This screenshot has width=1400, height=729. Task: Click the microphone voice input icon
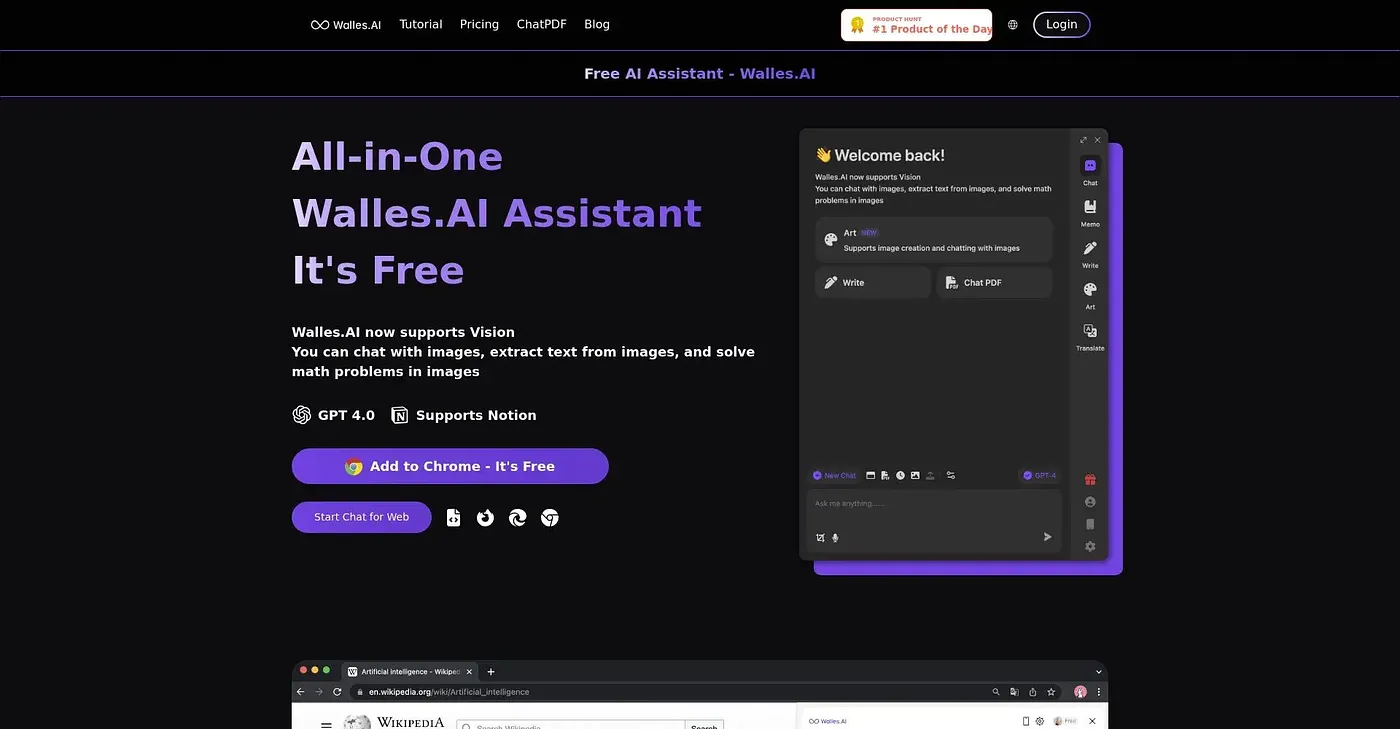[x=835, y=537]
